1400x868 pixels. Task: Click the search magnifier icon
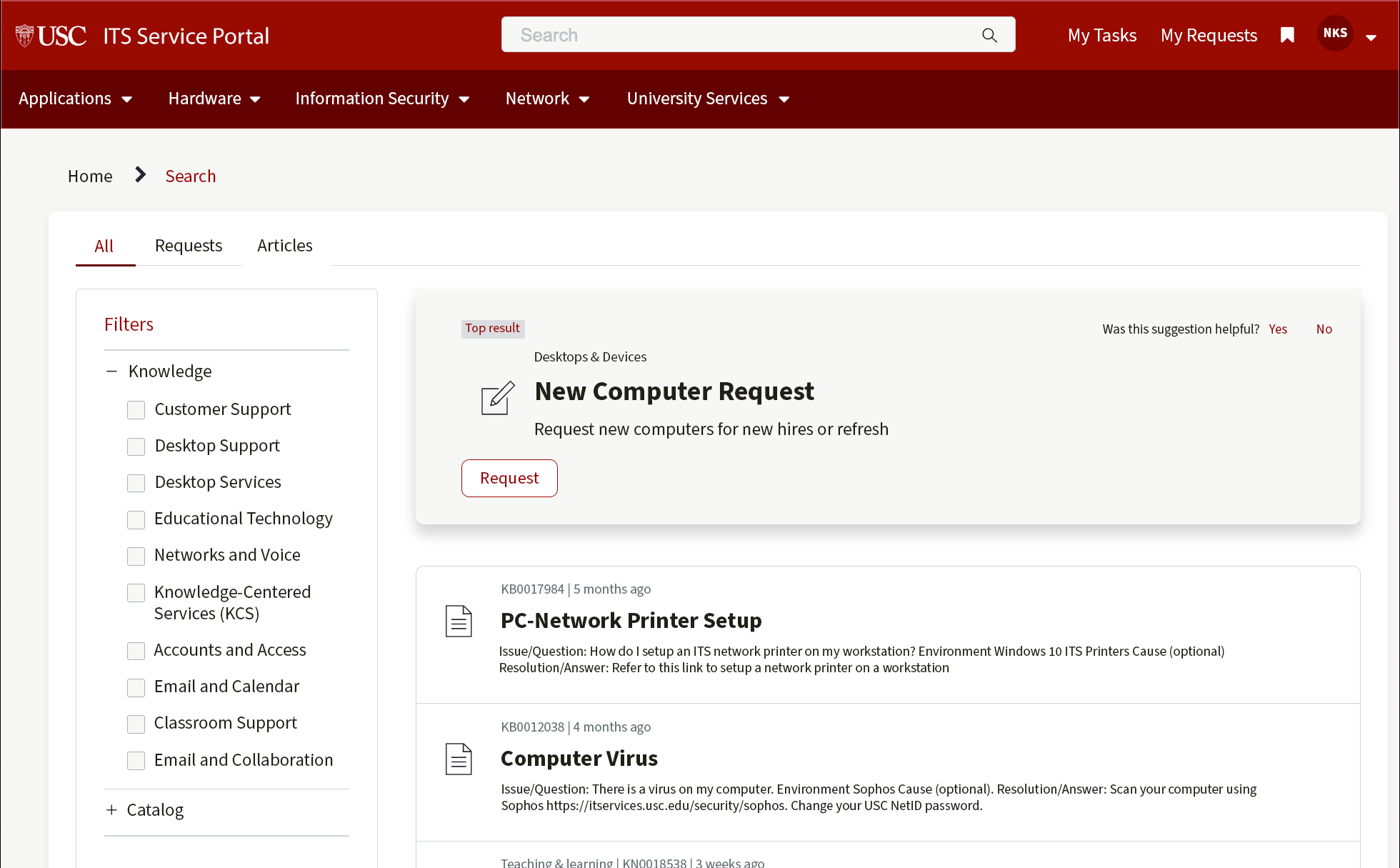[989, 35]
